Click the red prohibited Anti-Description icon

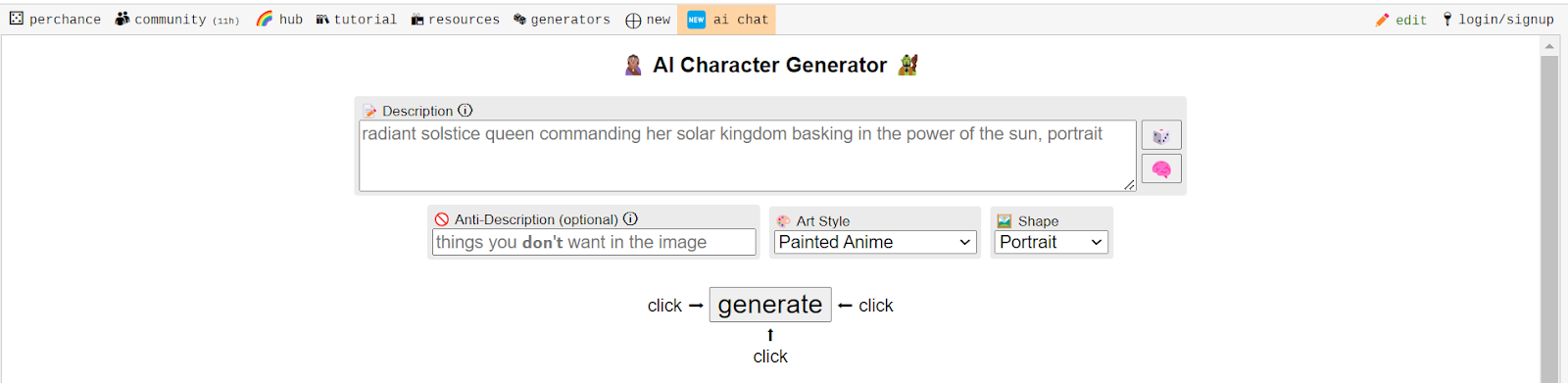coord(442,219)
